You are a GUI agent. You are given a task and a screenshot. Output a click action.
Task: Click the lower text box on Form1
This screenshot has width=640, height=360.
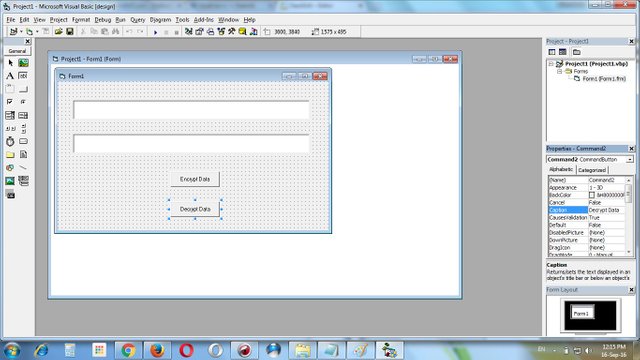191,143
